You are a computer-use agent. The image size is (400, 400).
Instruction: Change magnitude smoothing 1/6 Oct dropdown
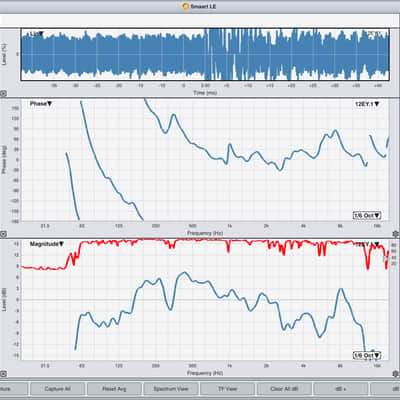(x=367, y=356)
